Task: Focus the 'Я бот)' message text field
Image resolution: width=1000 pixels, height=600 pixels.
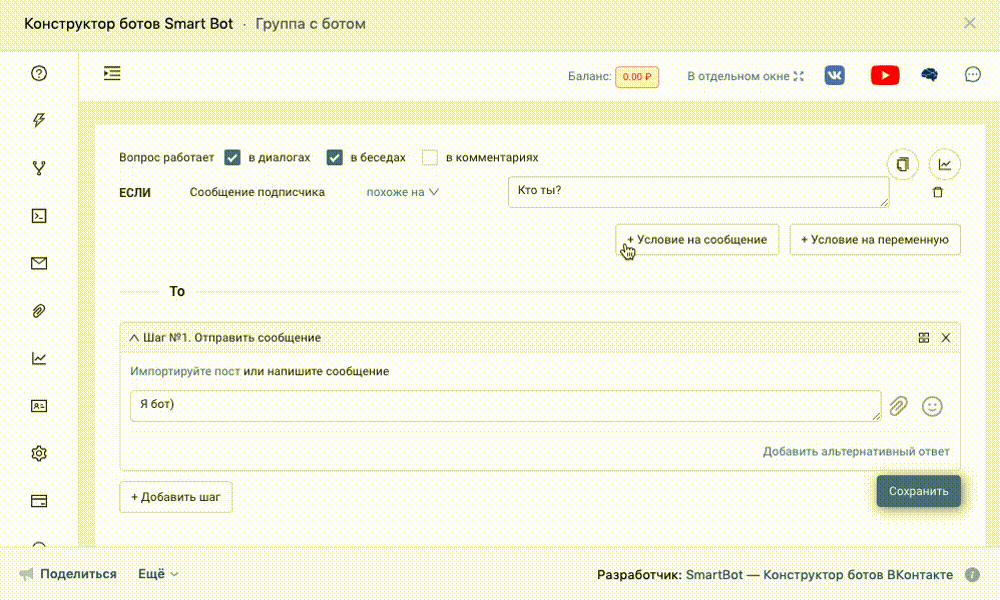Action: tap(506, 406)
